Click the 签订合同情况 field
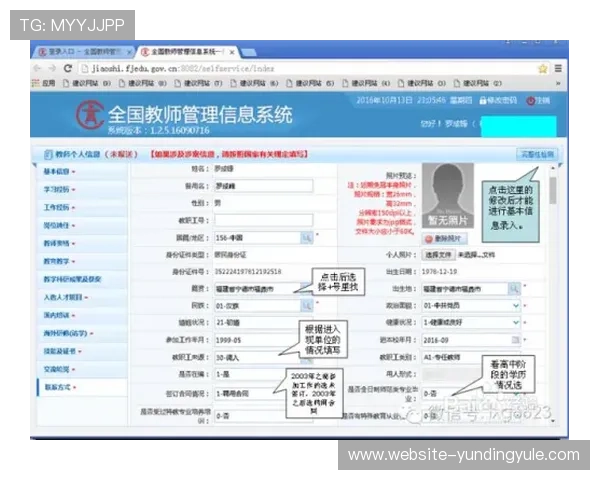This screenshot has width=600, height=480. click(x=250, y=393)
